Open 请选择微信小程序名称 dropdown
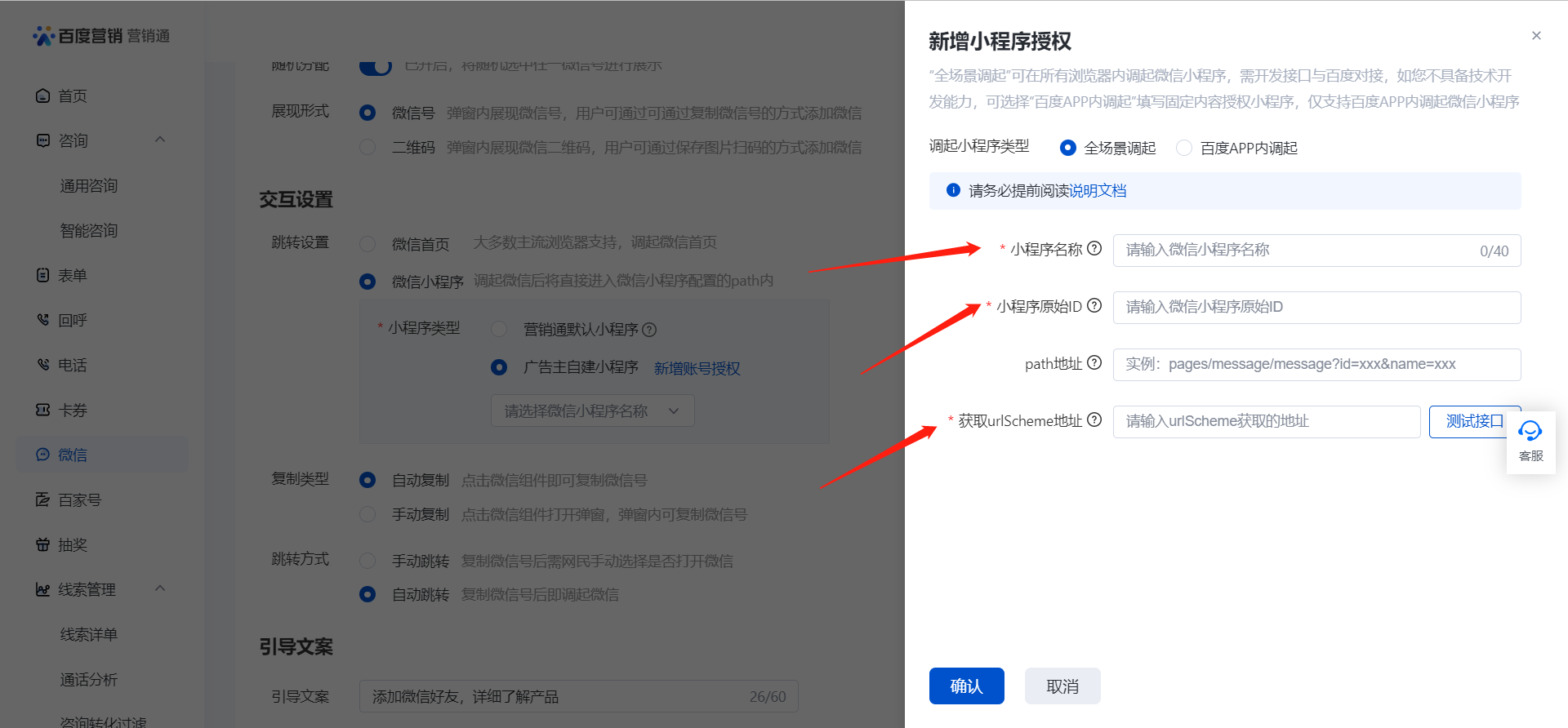The image size is (1568, 728). click(x=593, y=411)
